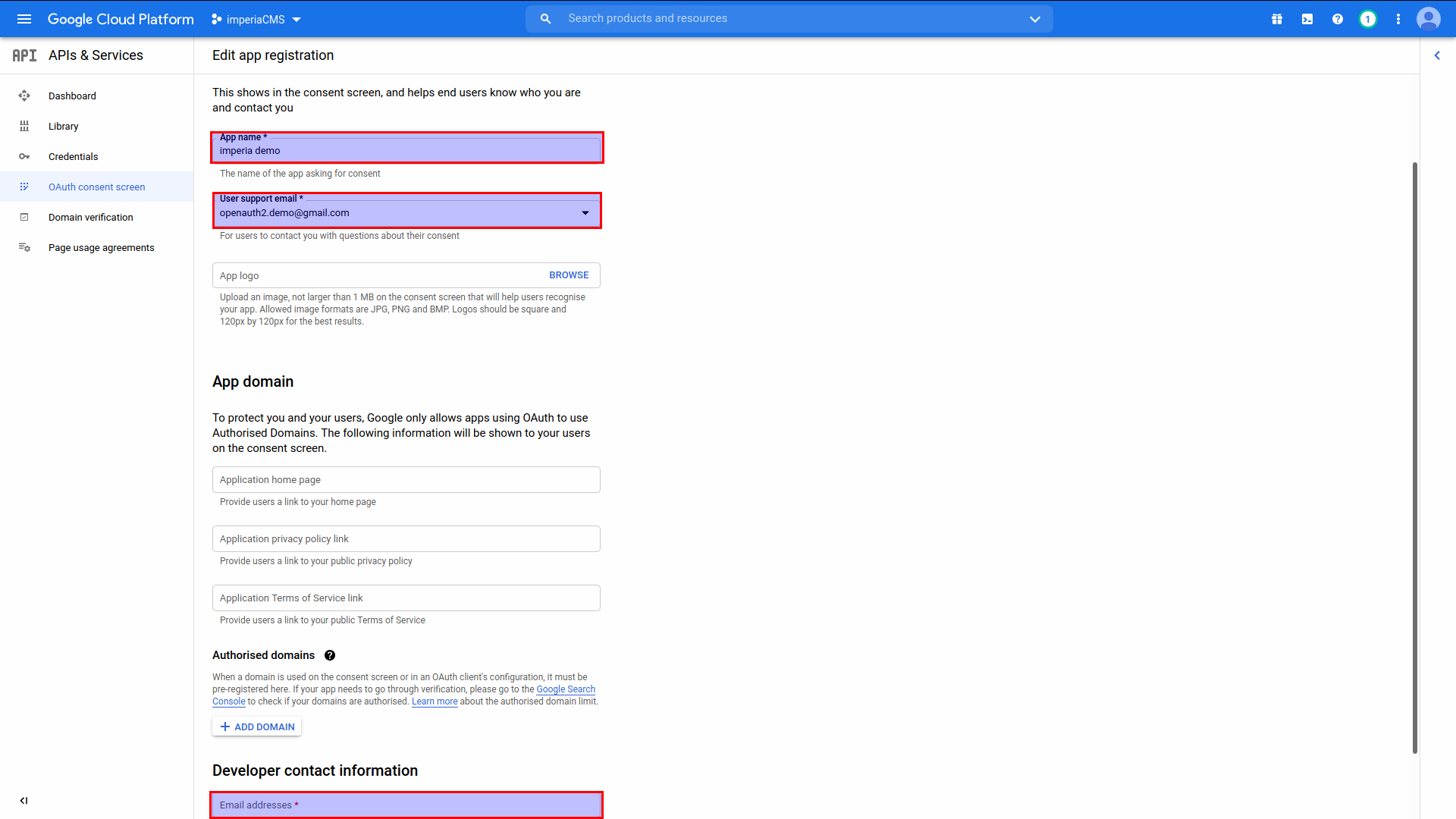
Task: Open the Credentials sidebar item
Action: coord(97,156)
